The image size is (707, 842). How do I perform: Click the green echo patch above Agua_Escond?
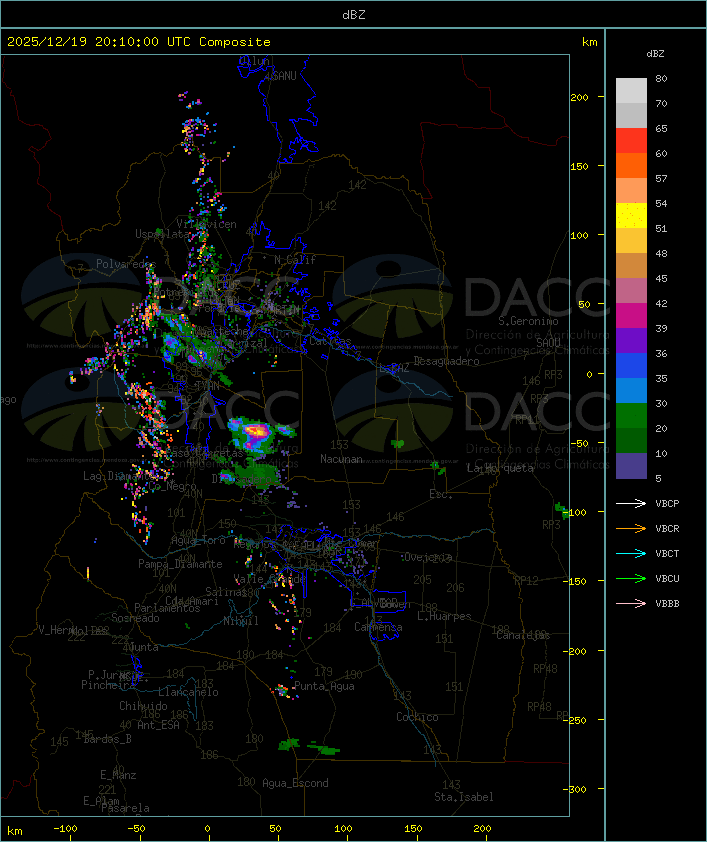click(x=289, y=744)
